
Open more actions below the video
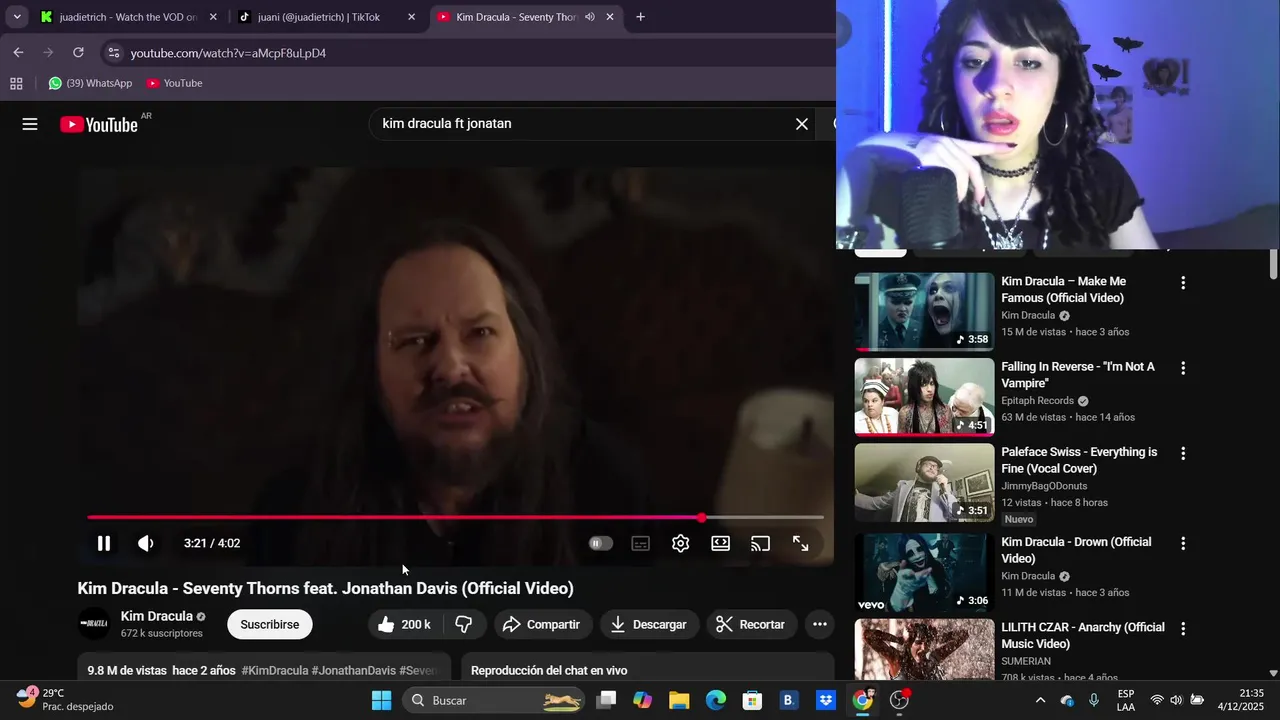[820, 624]
